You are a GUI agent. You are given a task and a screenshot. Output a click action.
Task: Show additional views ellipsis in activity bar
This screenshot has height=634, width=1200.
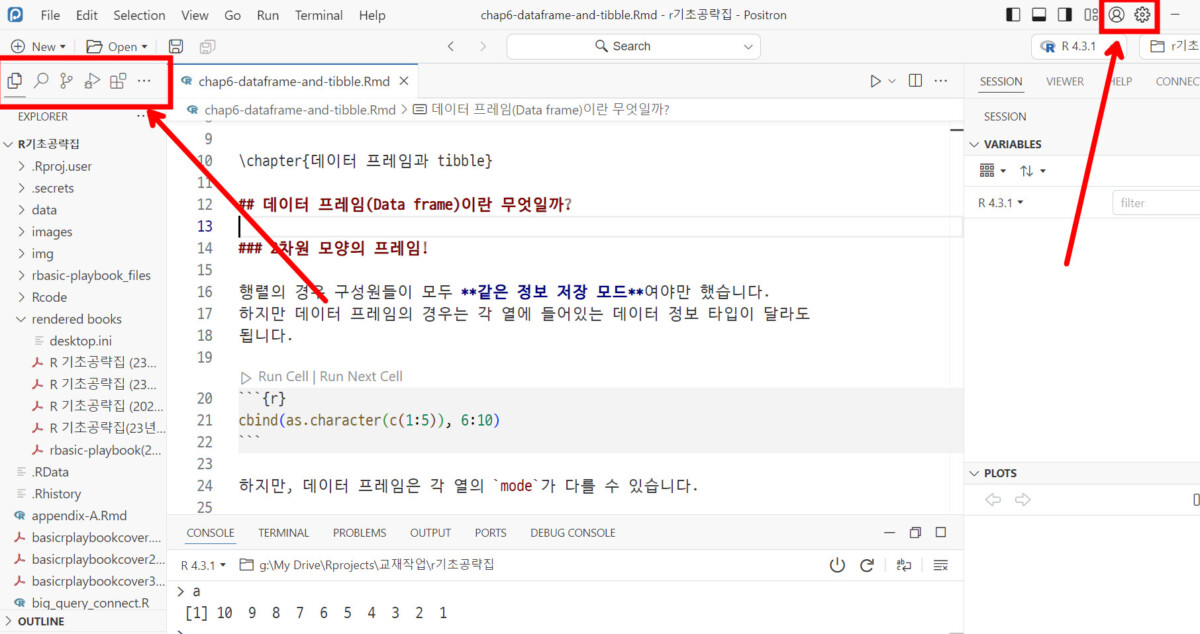tap(144, 81)
